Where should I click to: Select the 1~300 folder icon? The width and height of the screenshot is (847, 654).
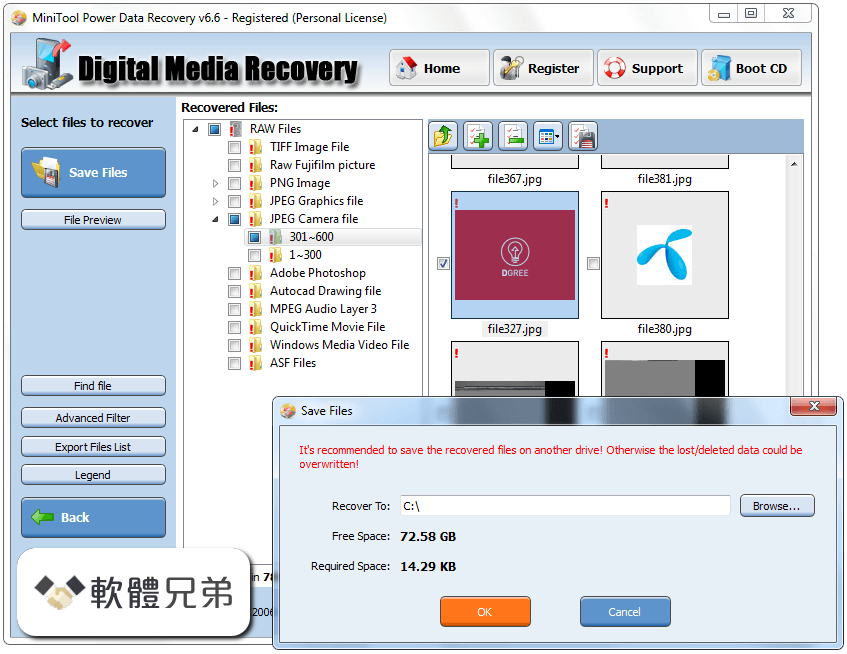click(x=275, y=254)
